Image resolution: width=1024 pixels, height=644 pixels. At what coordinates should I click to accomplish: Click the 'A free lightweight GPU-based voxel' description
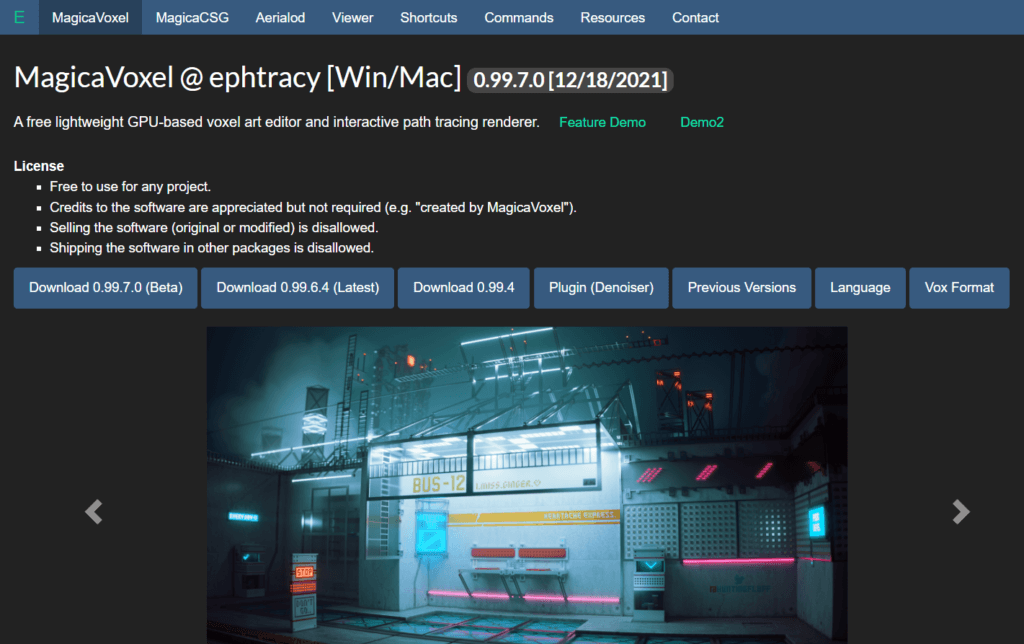point(276,122)
